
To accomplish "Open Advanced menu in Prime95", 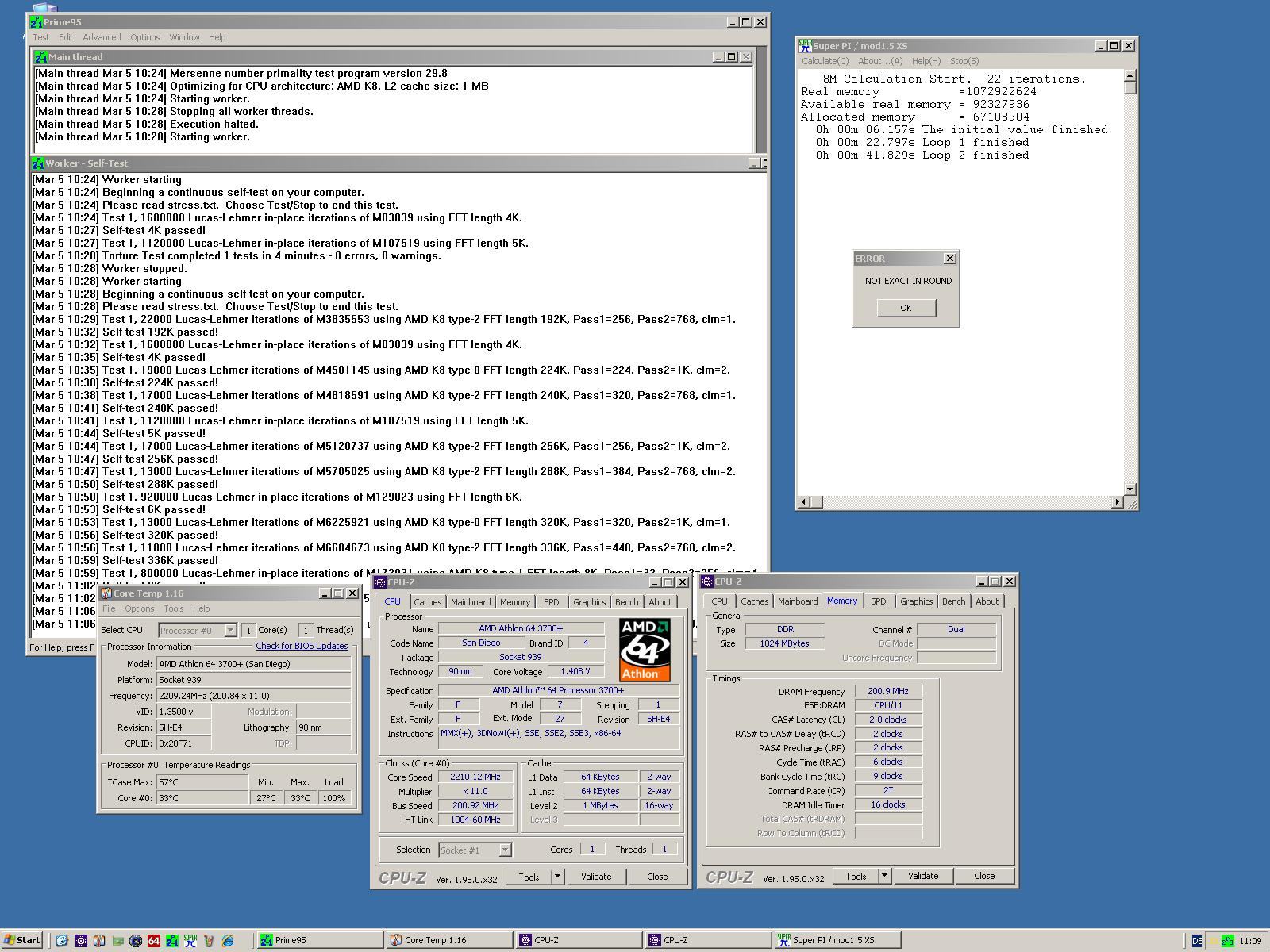I will [x=102, y=37].
